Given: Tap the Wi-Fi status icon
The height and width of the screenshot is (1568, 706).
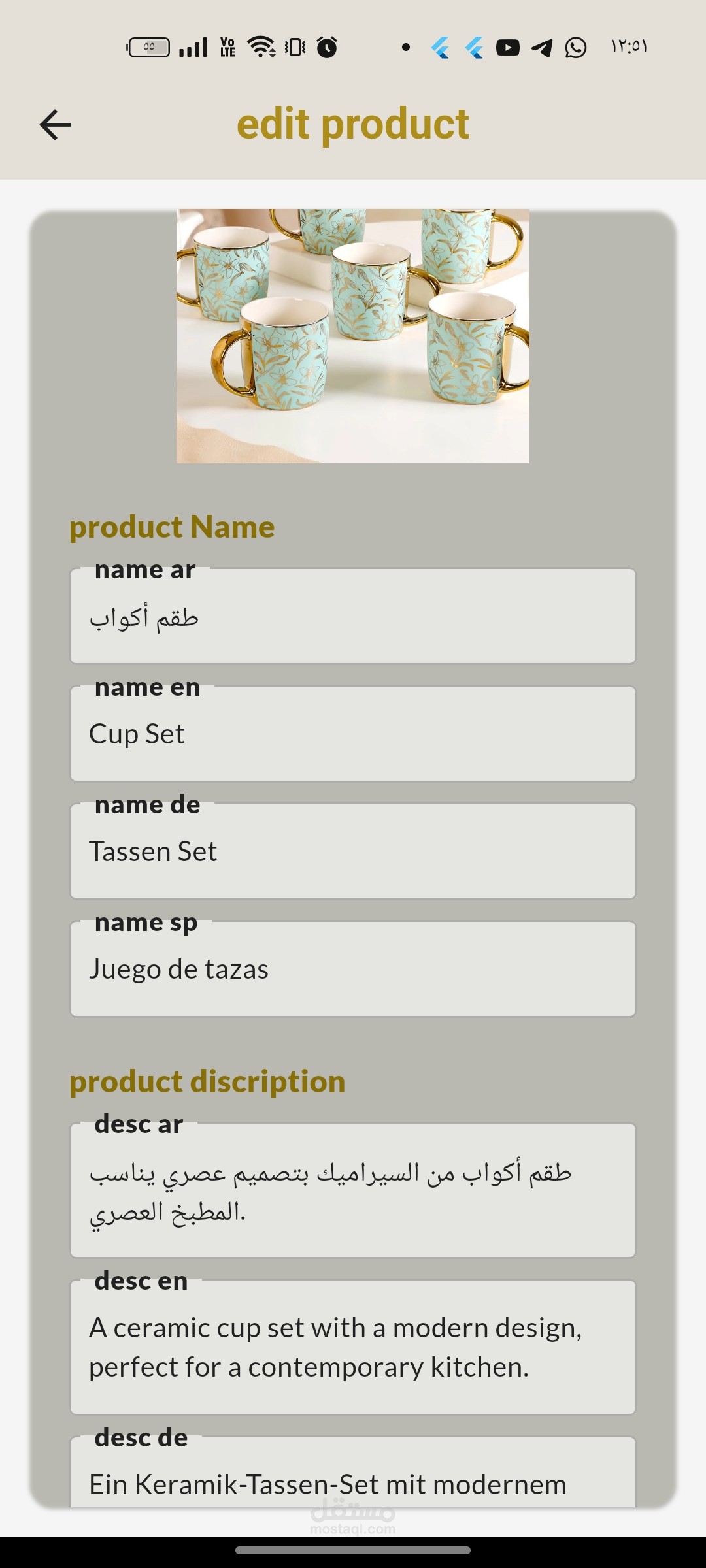Looking at the screenshot, I should (261, 47).
